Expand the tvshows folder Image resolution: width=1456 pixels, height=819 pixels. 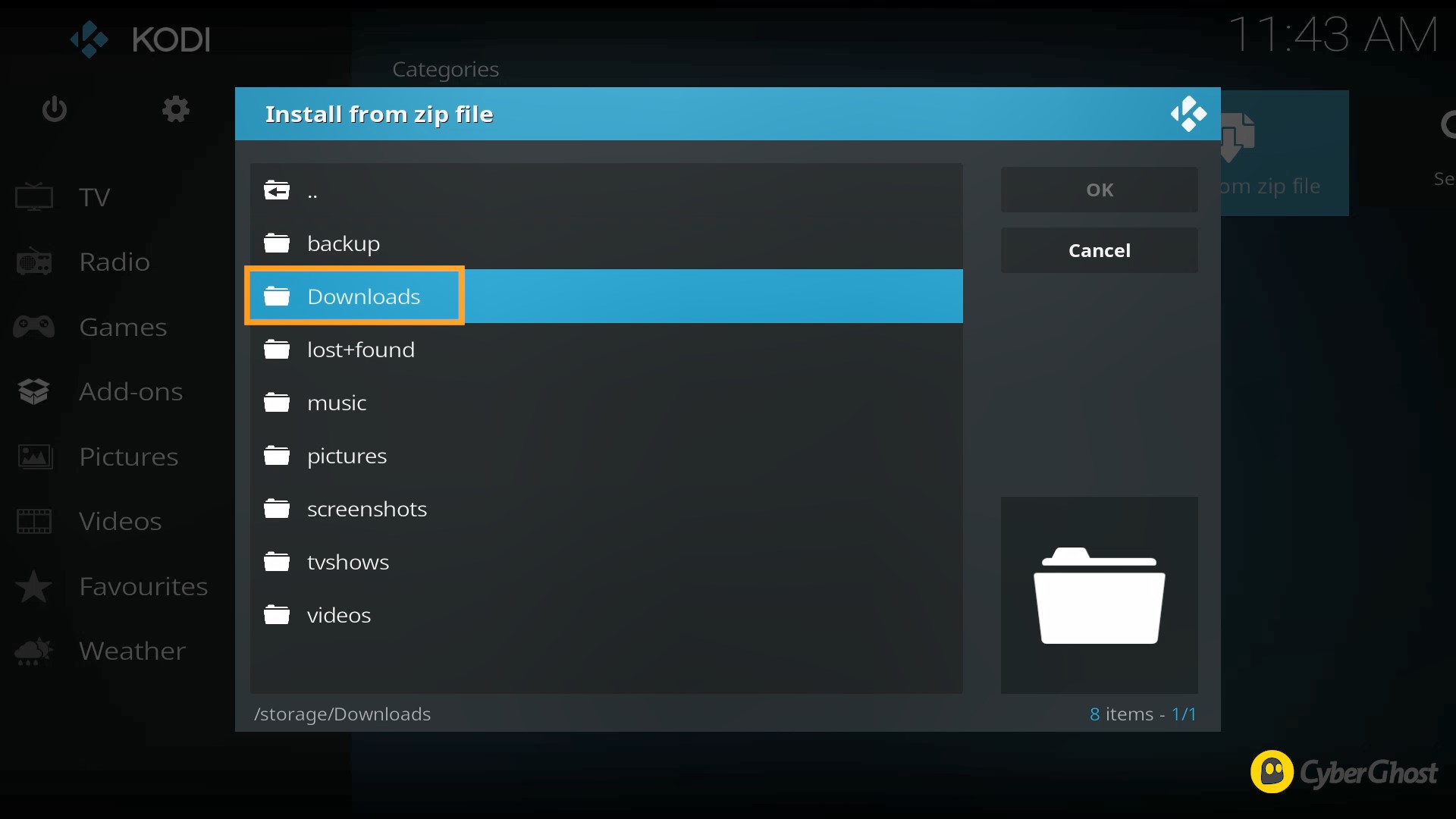click(x=348, y=562)
